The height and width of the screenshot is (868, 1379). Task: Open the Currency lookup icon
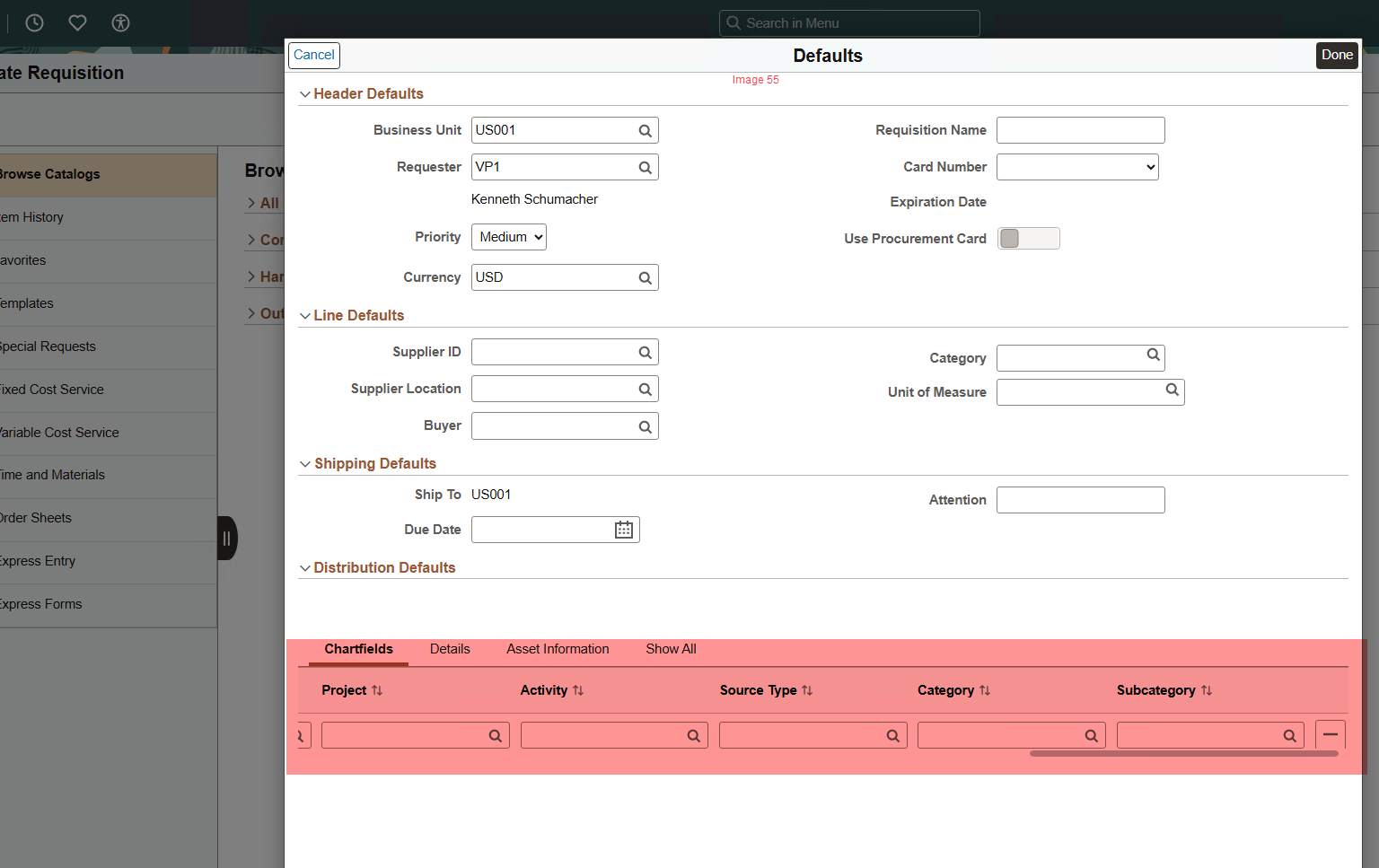645,278
